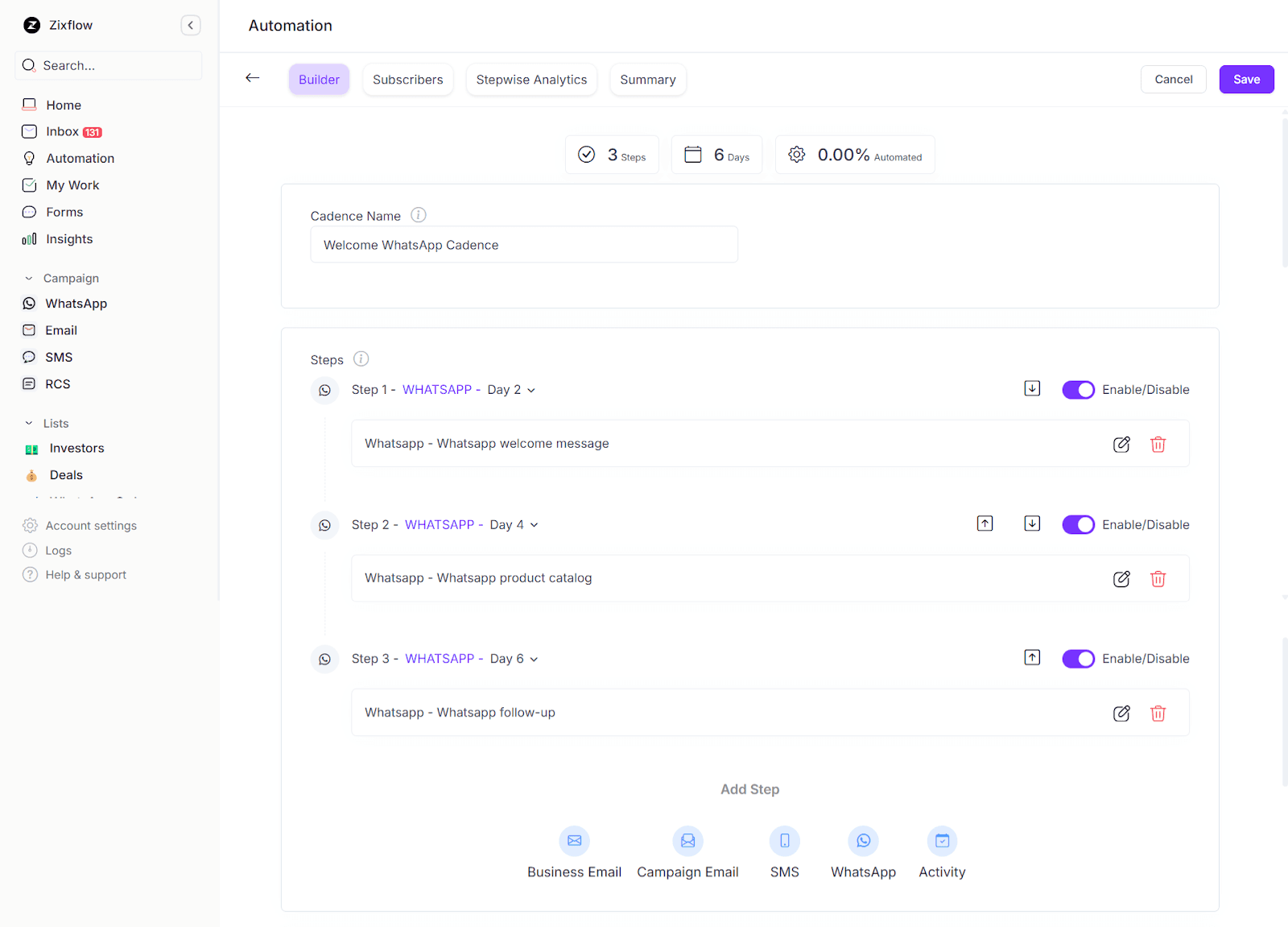Expand the Day 6 dropdown on Step 3
The width and height of the screenshot is (1288, 927).
514,659
